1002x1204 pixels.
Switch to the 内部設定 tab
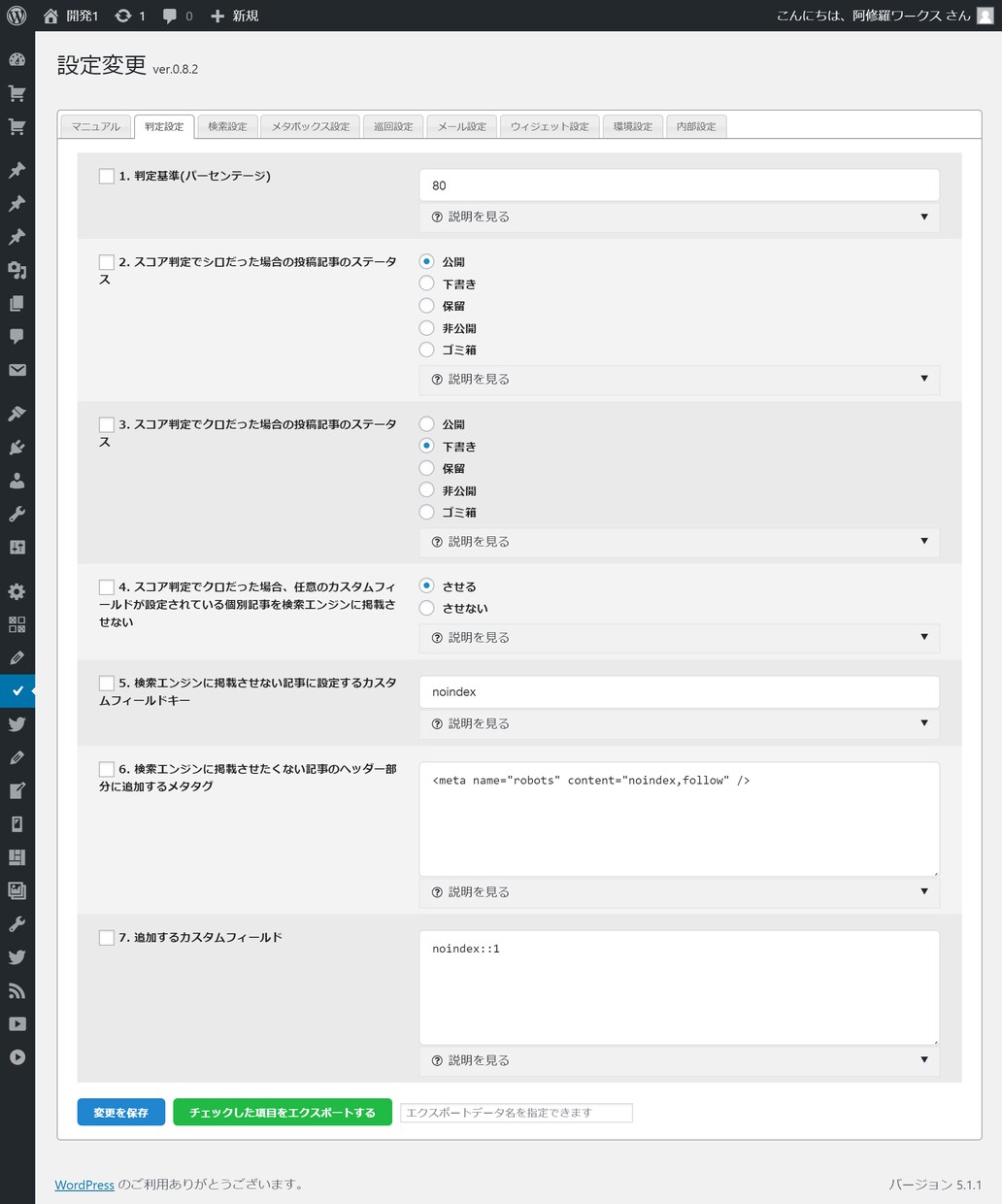(x=696, y=126)
